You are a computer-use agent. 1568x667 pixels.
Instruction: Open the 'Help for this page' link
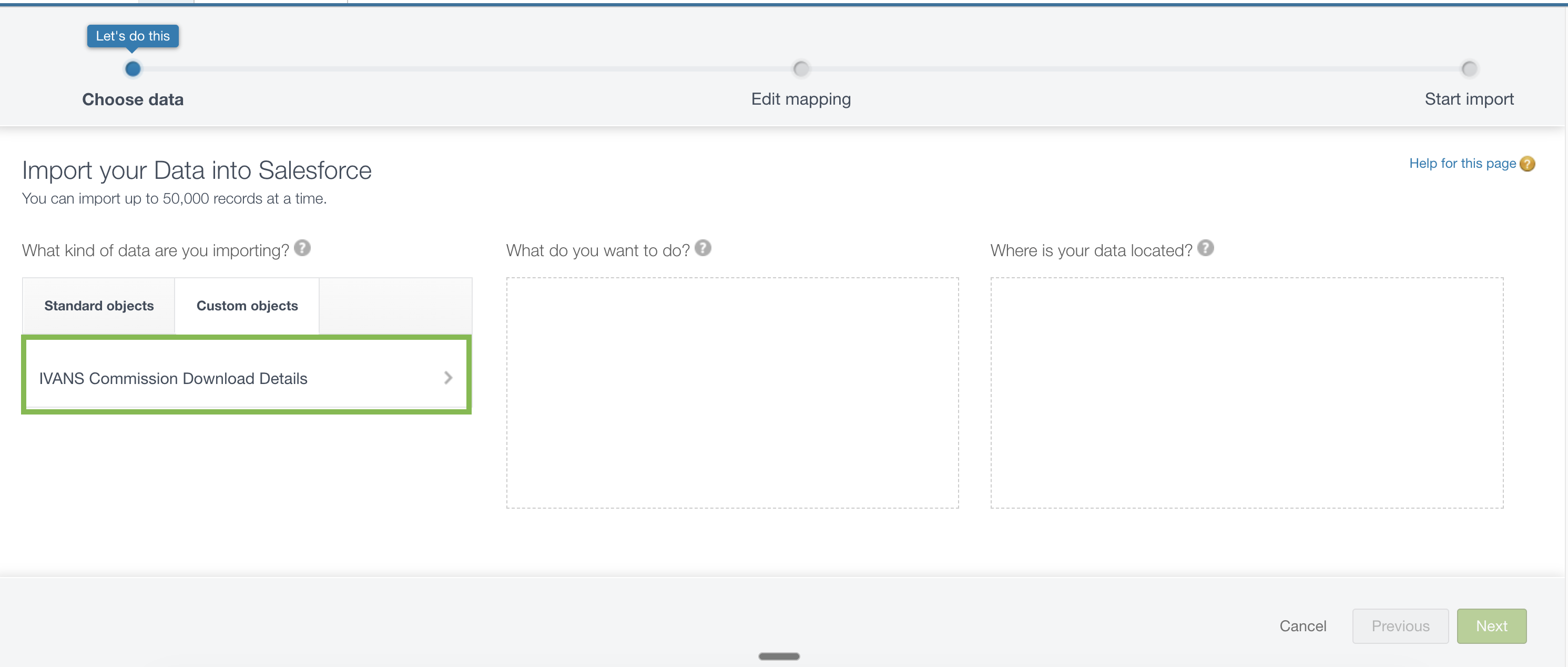pos(1462,163)
